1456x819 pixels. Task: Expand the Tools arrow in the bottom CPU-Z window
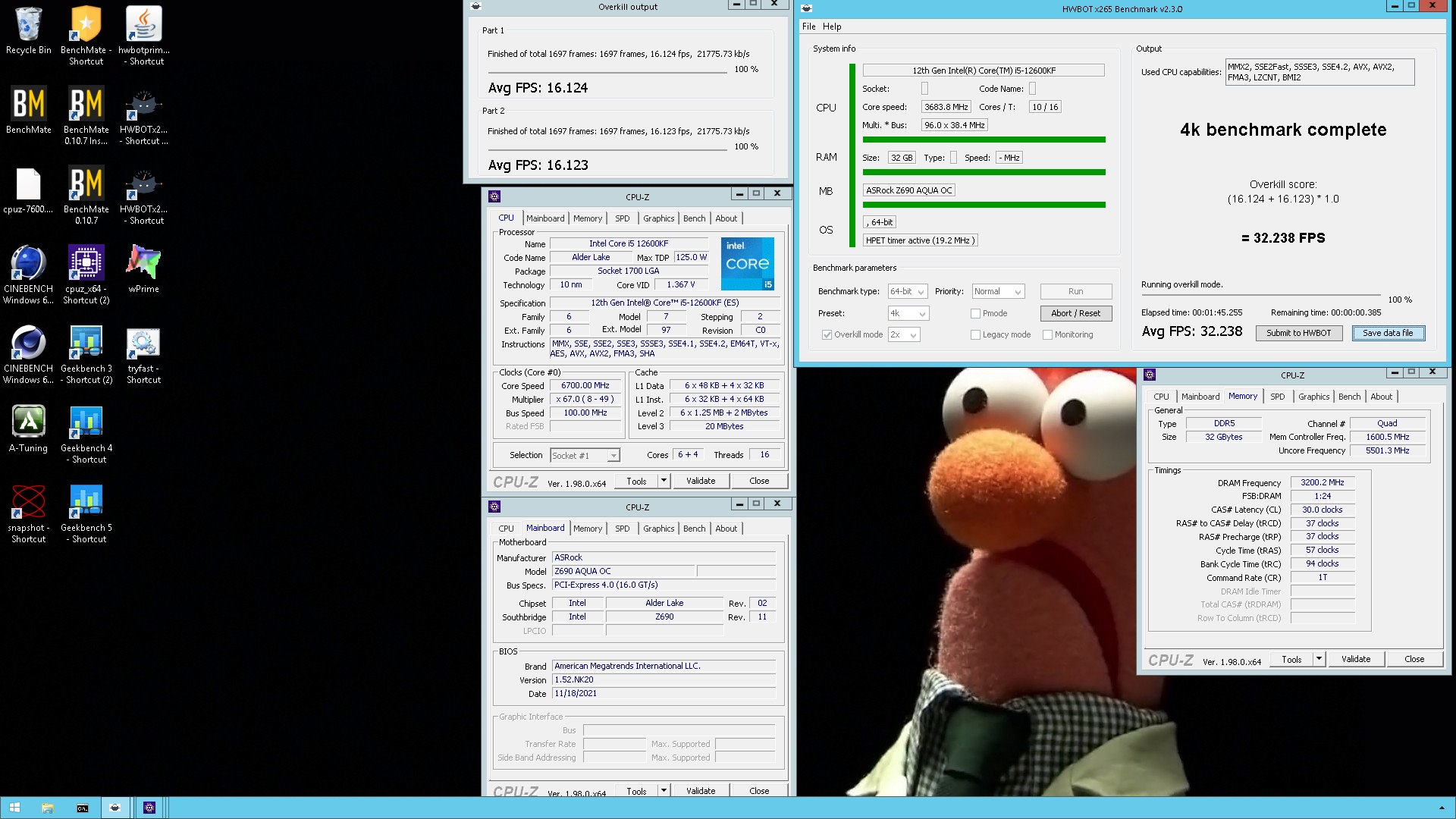coord(664,790)
